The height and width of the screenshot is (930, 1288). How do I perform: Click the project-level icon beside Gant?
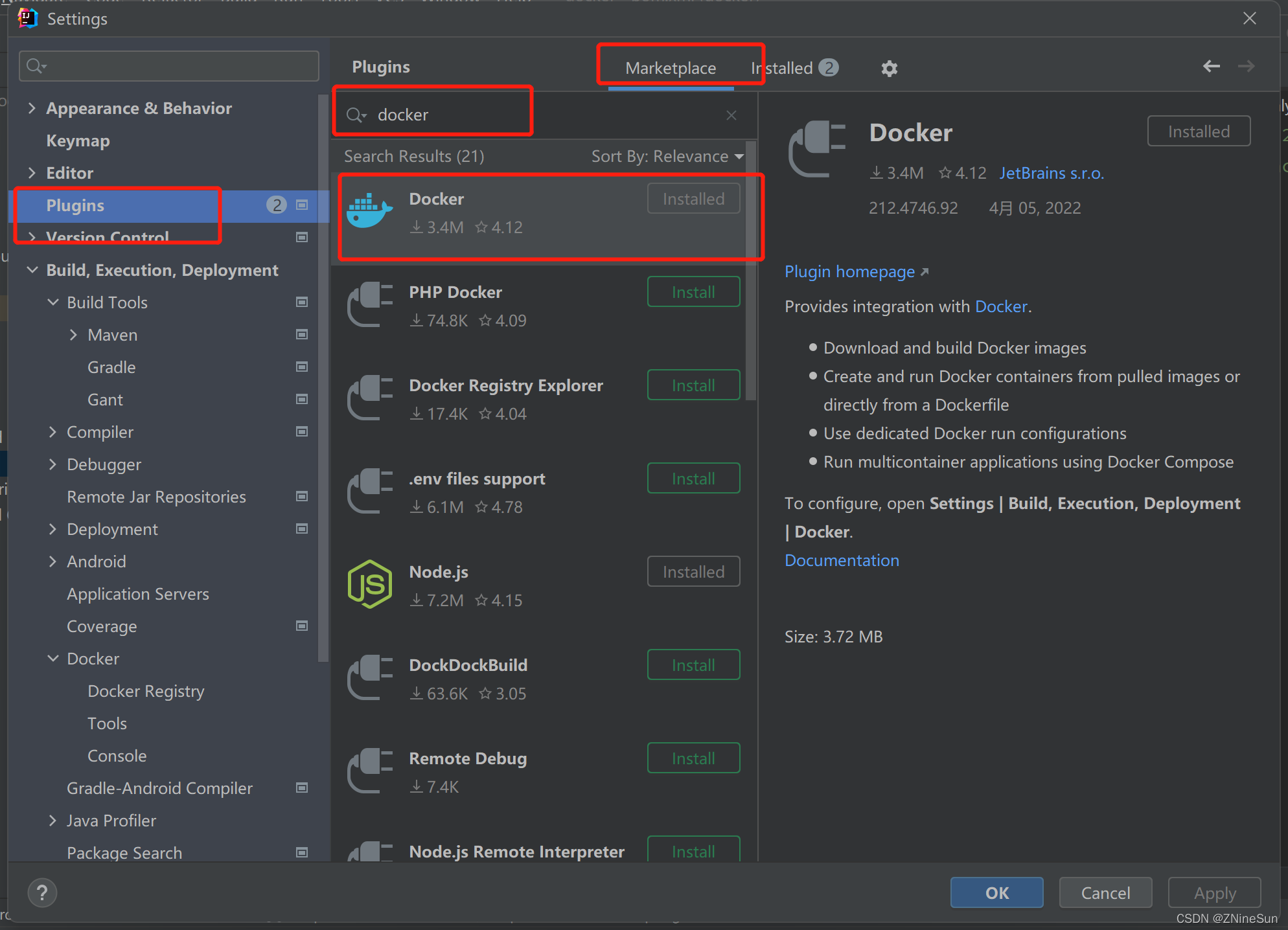coord(302,400)
